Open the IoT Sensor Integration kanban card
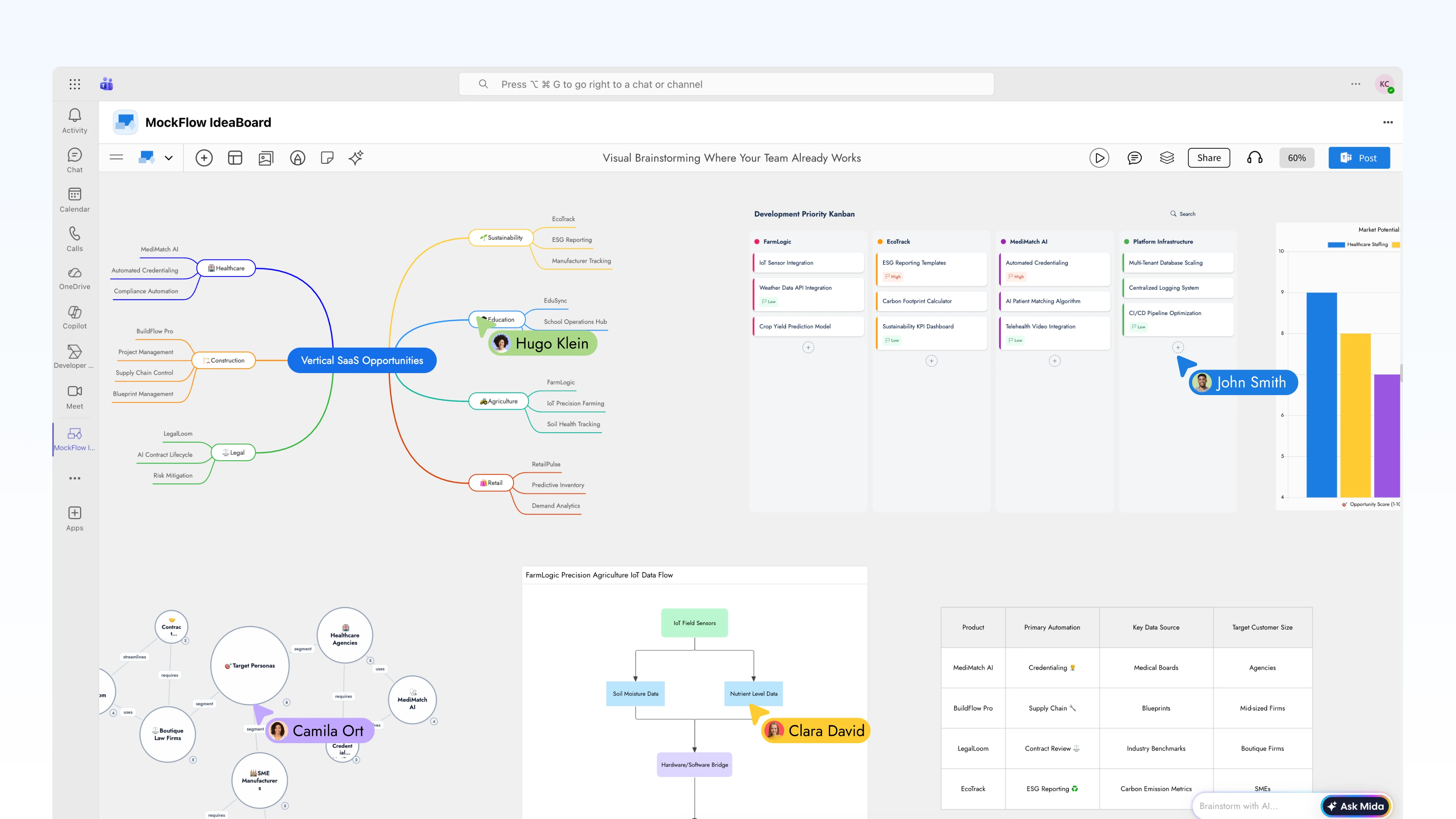1456x819 pixels. [808, 263]
